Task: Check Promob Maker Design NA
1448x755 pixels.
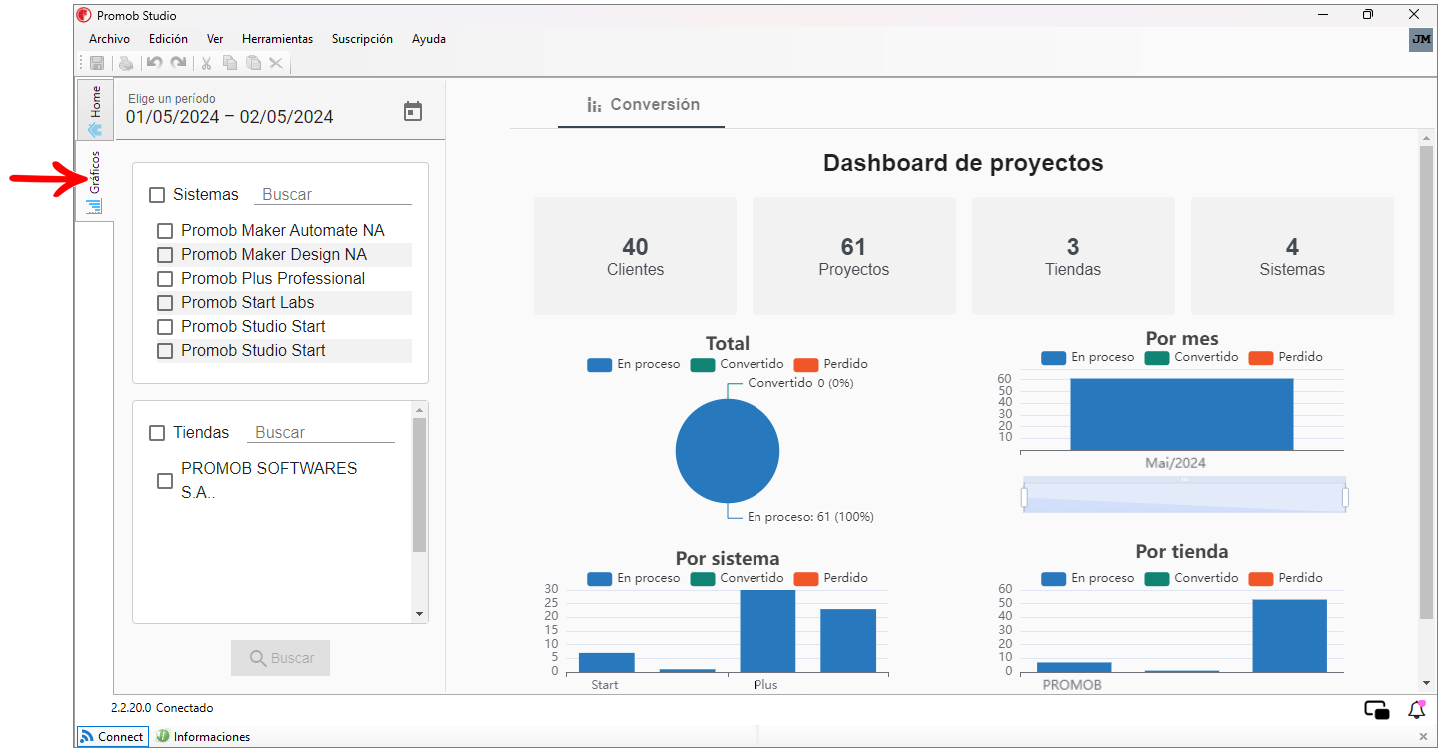Action: pos(165,255)
